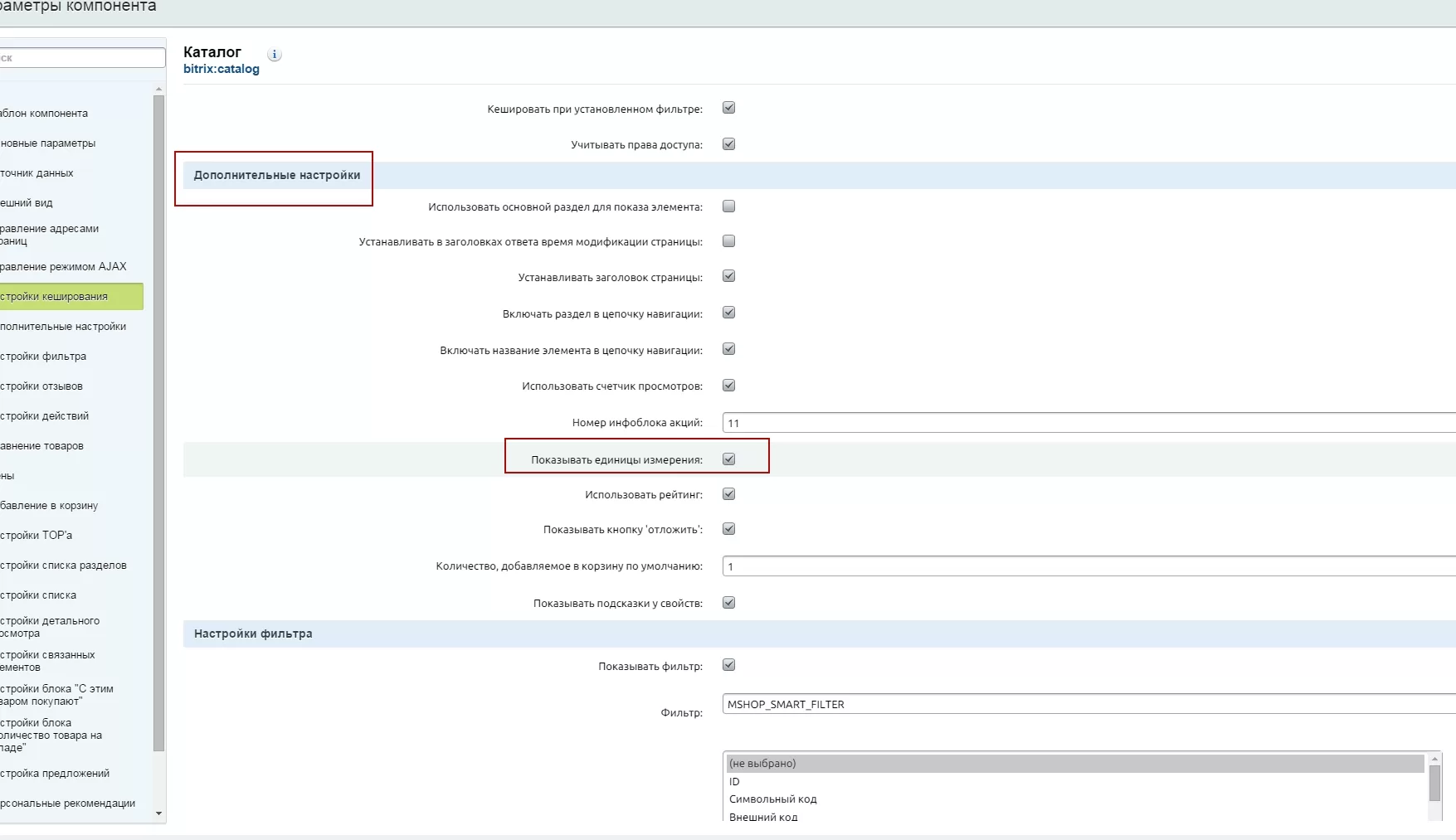
Task: Click the info icon next to Каталог
Action: pos(275,55)
